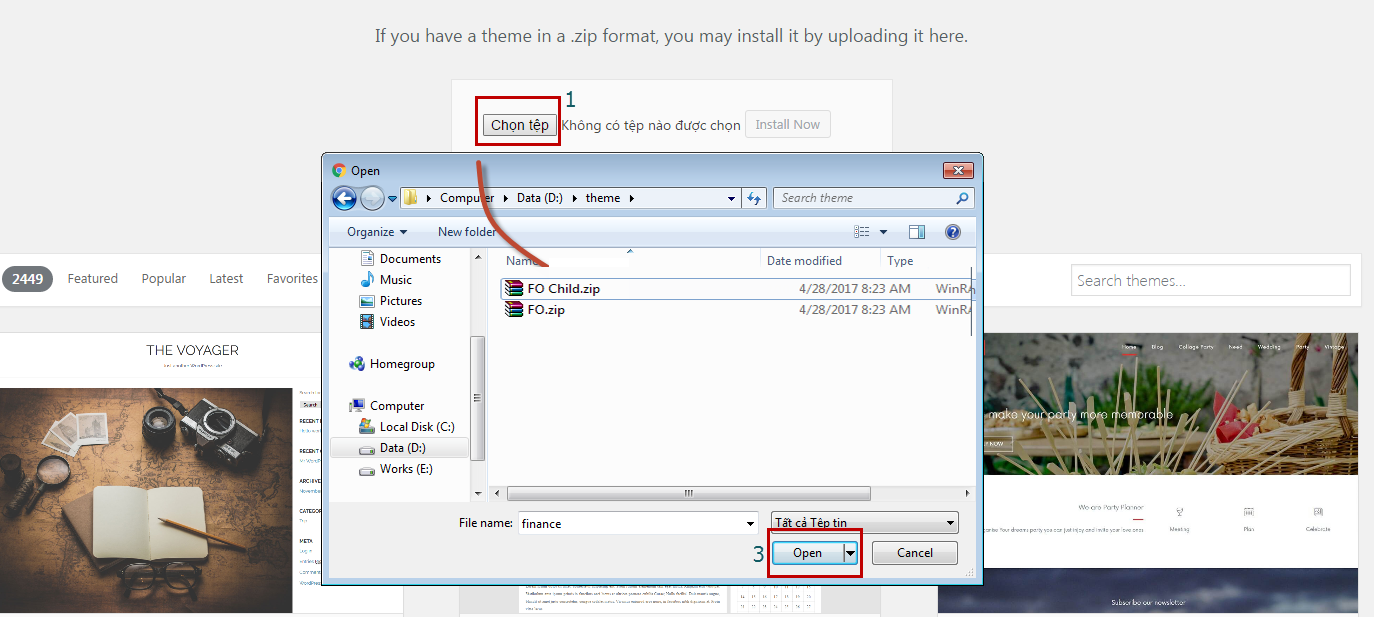Click the change view icon
This screenshot has width=1374, height=617.
(x=862, y=232)
